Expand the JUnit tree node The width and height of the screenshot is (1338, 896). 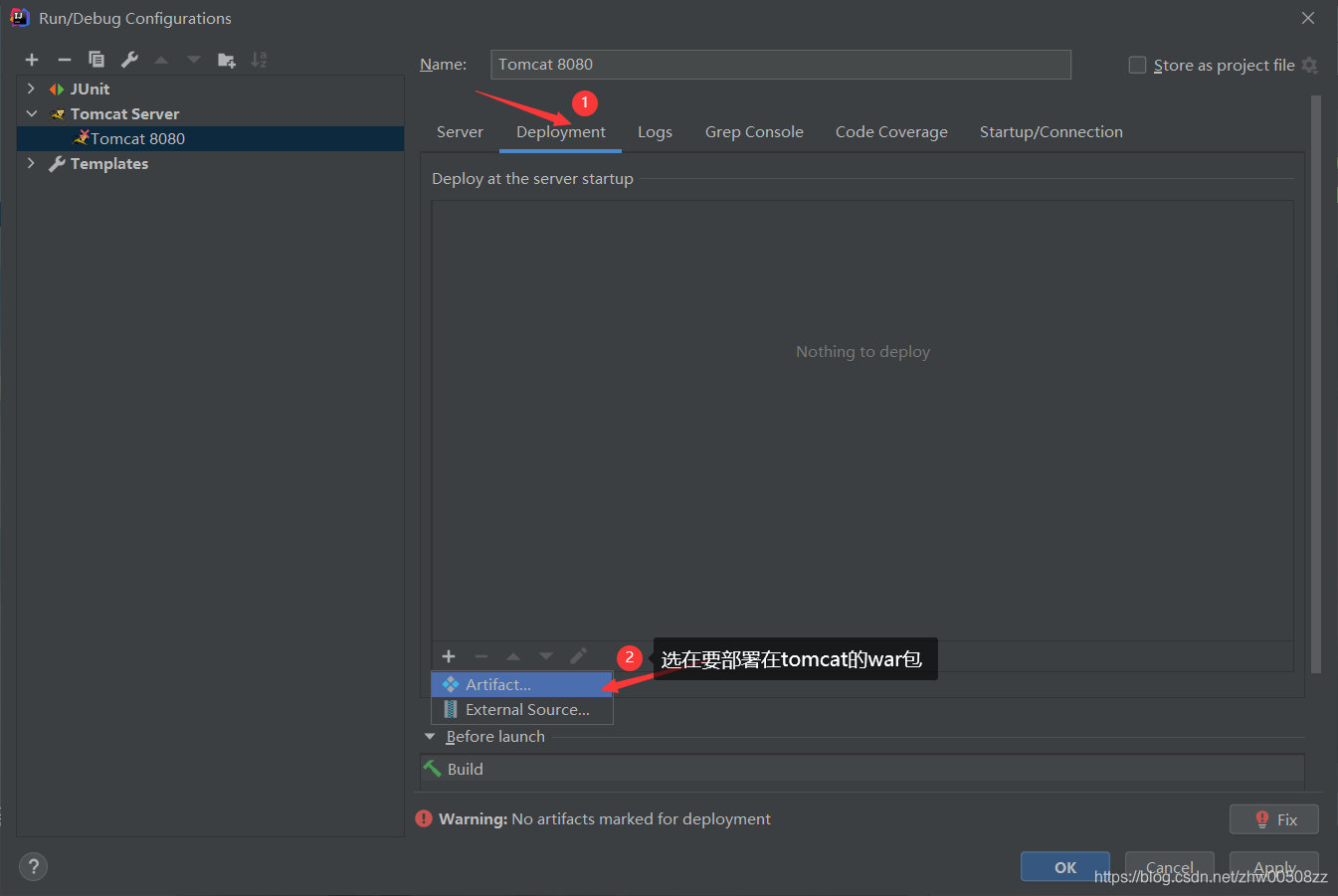pos(31,89)
